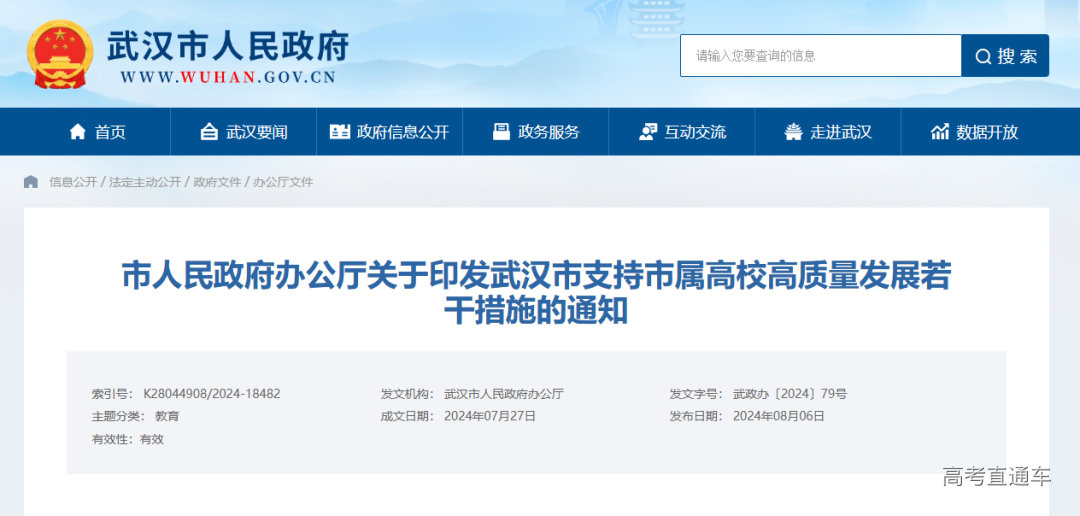Click the 搜索 search button

(1005, 56)
